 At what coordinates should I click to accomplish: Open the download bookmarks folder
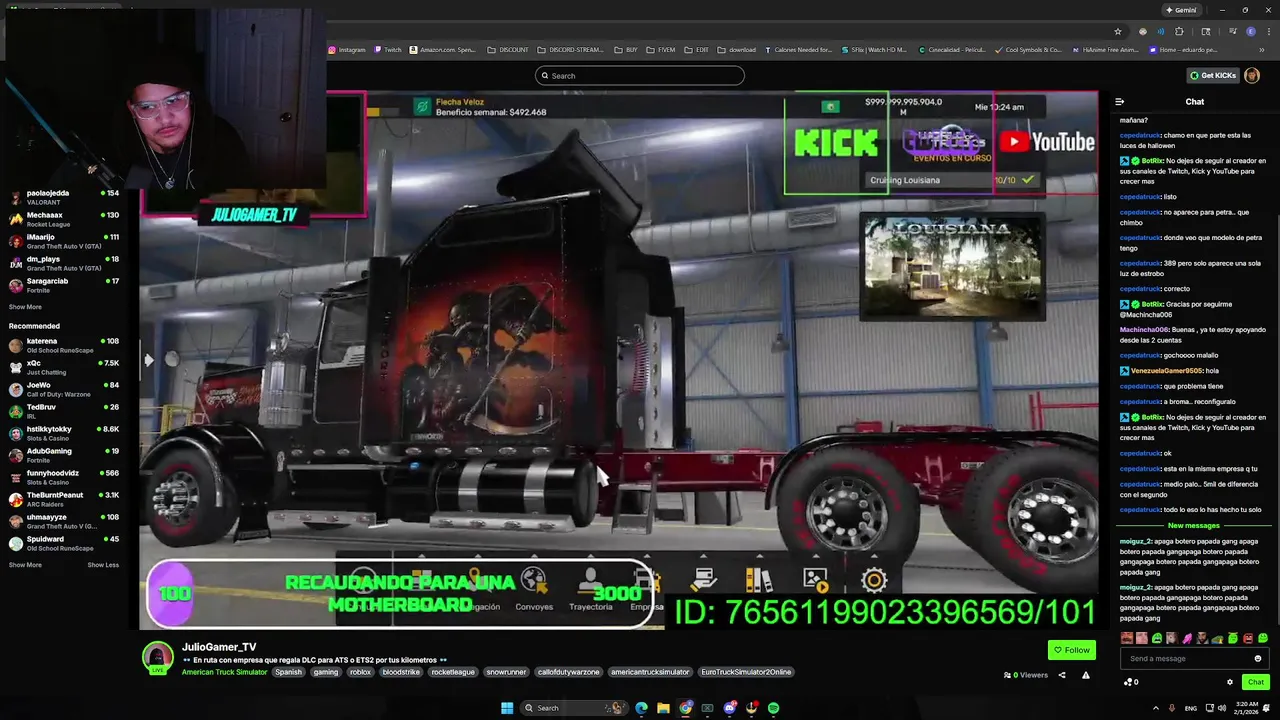[x=737, y=49]
